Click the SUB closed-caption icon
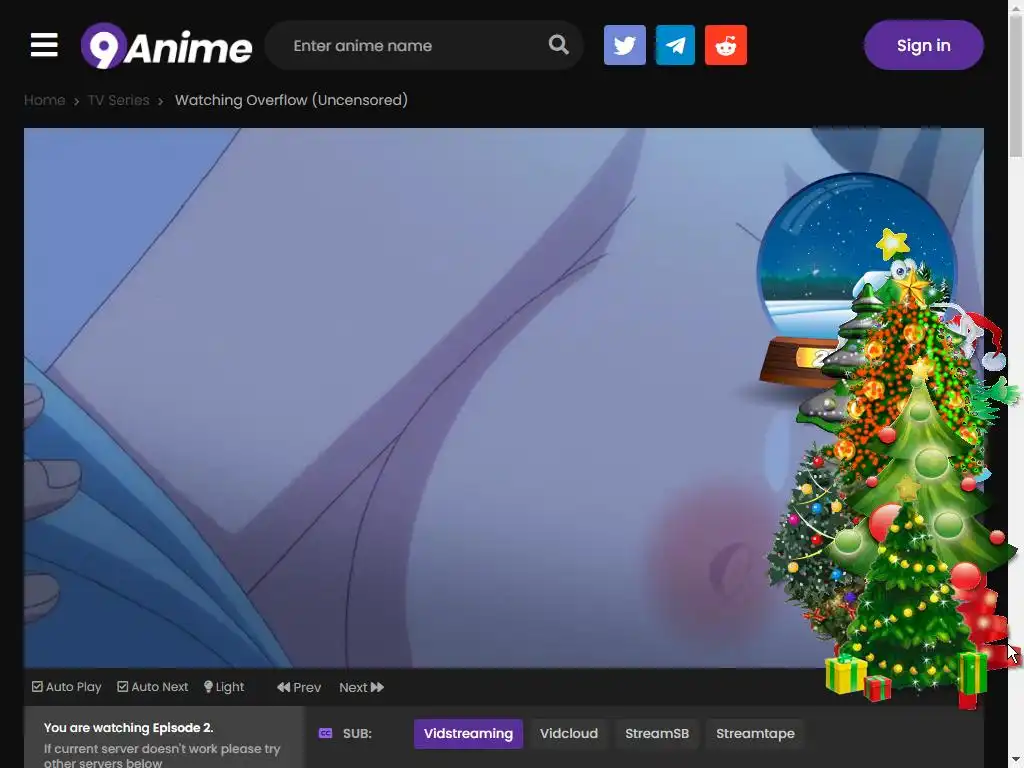Screen dimensions: 1024x768 [325, 733]
